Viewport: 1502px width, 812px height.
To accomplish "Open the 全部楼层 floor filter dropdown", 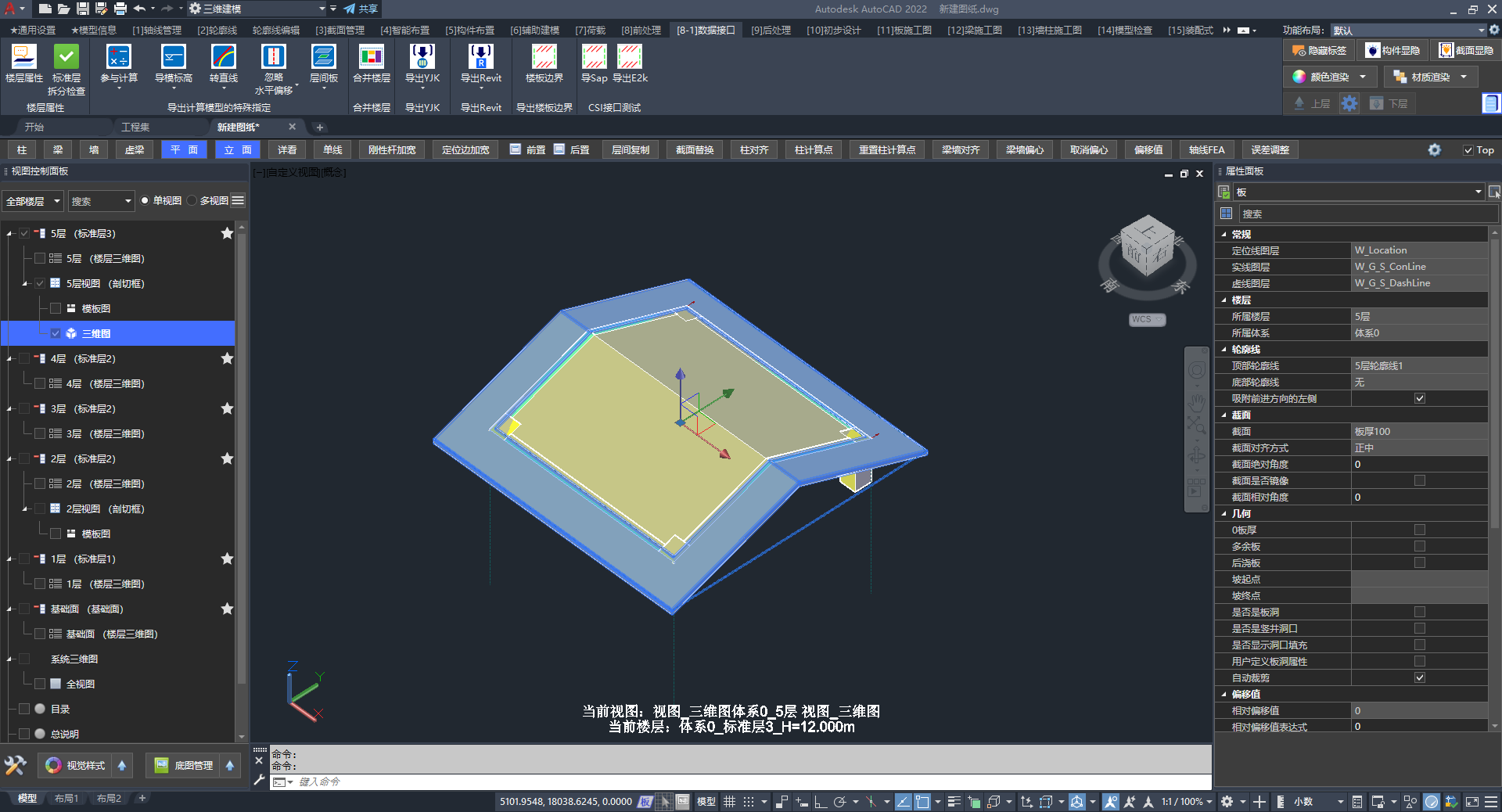I will click(33, 202).
